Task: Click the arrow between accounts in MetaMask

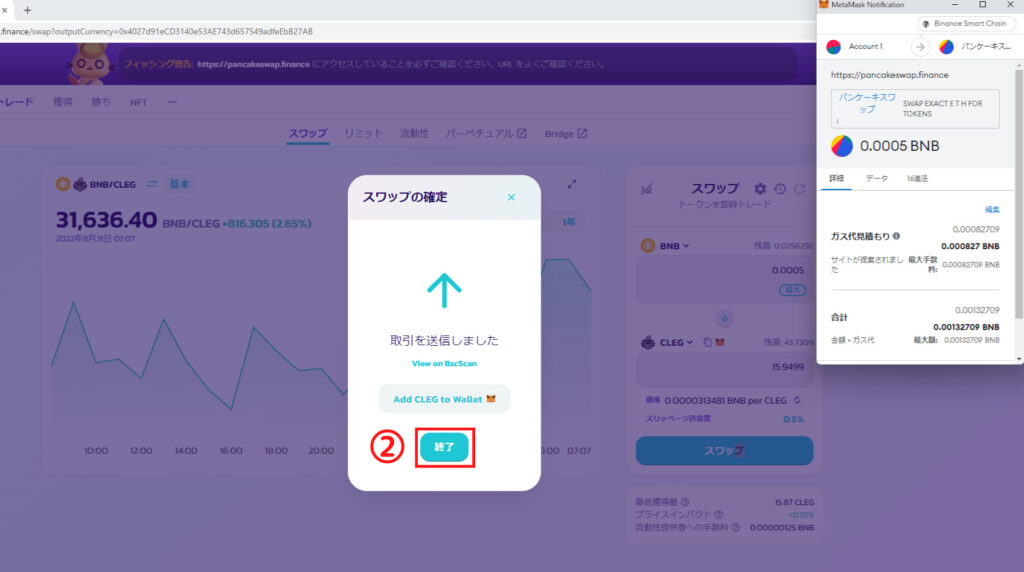Action: point(920,47)
